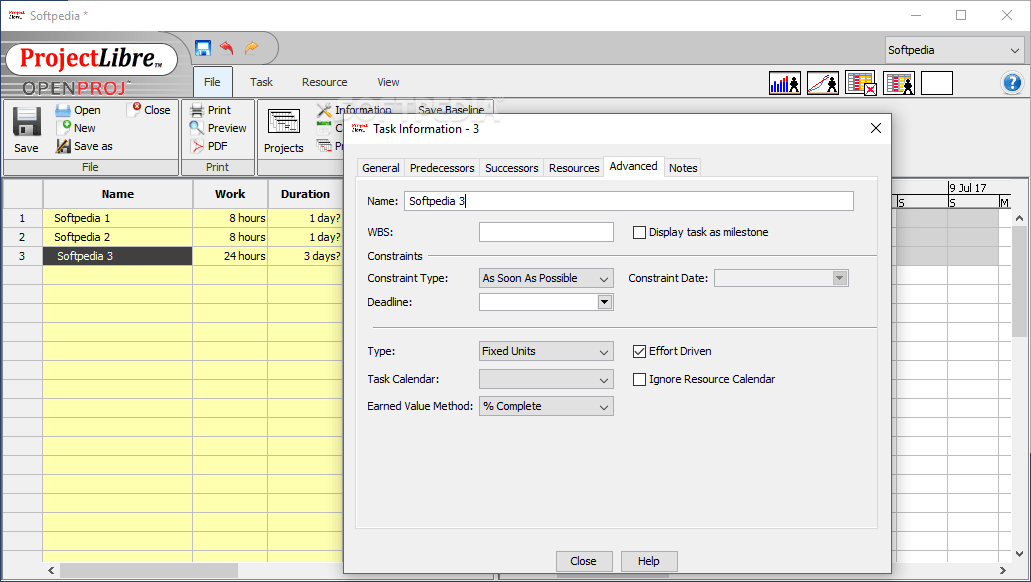This screenshot has width=1031, height=582.
Task: Open the Softpedia project selector dropdown
Action: (955, 50)
